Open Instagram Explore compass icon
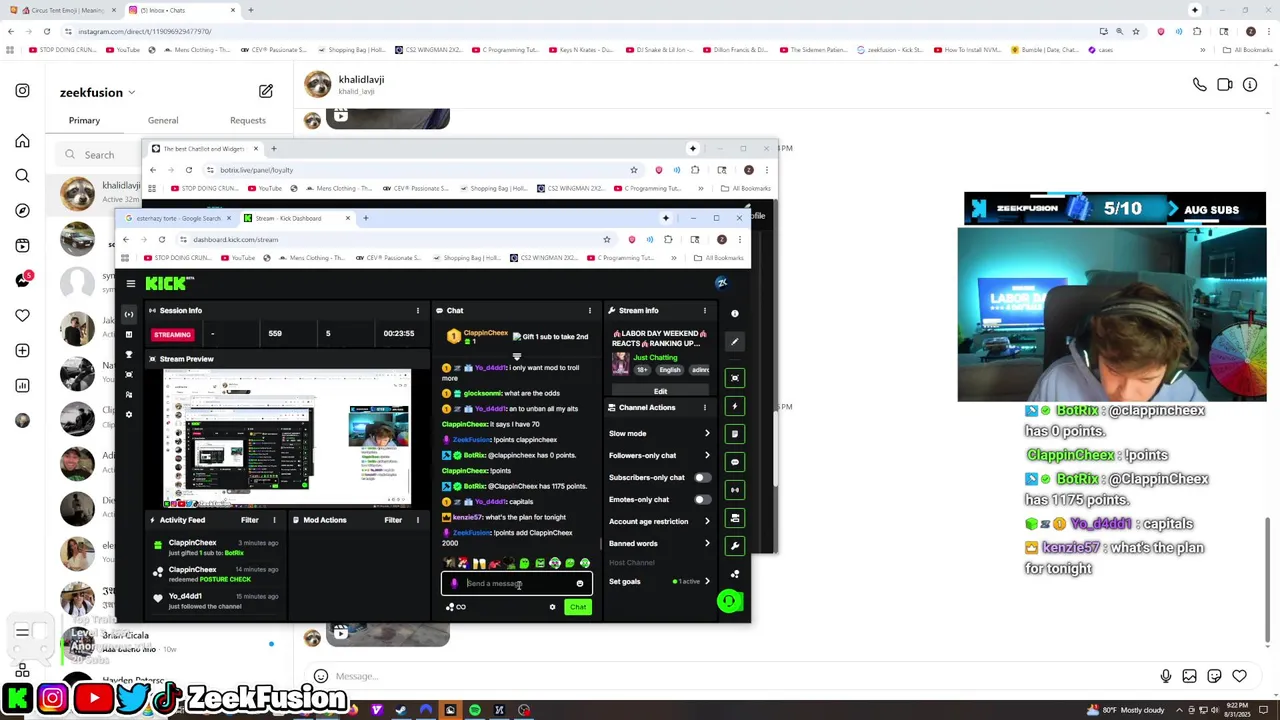 (22, 211)
